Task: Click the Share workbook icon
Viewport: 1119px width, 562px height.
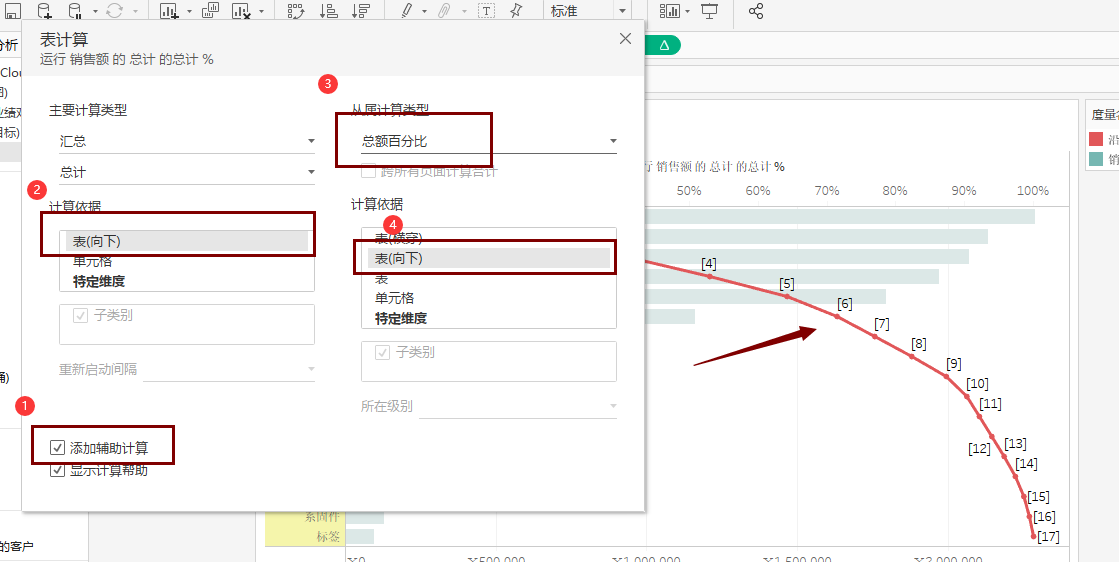Action: [756, 11]
